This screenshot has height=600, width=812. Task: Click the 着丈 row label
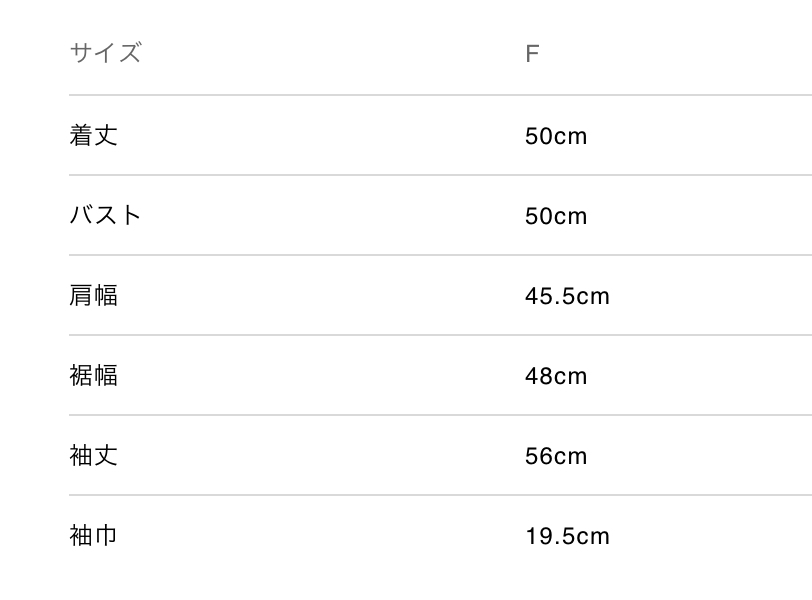click(93, 135)
